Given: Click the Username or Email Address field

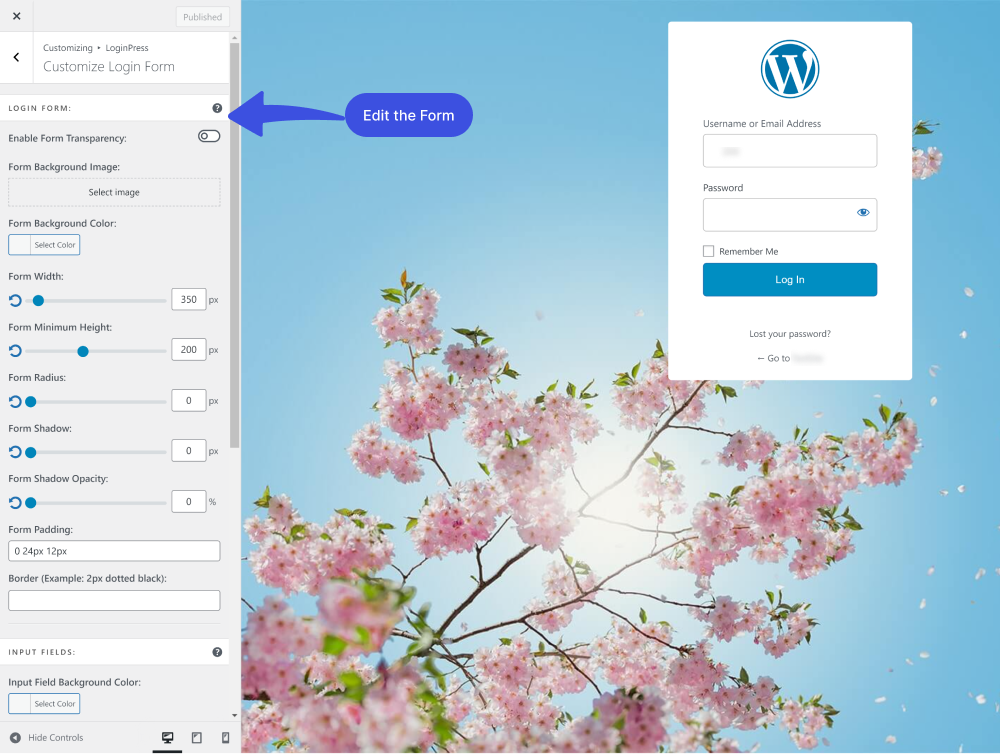Looking at the screenshot, I should (x=790, y=151).
